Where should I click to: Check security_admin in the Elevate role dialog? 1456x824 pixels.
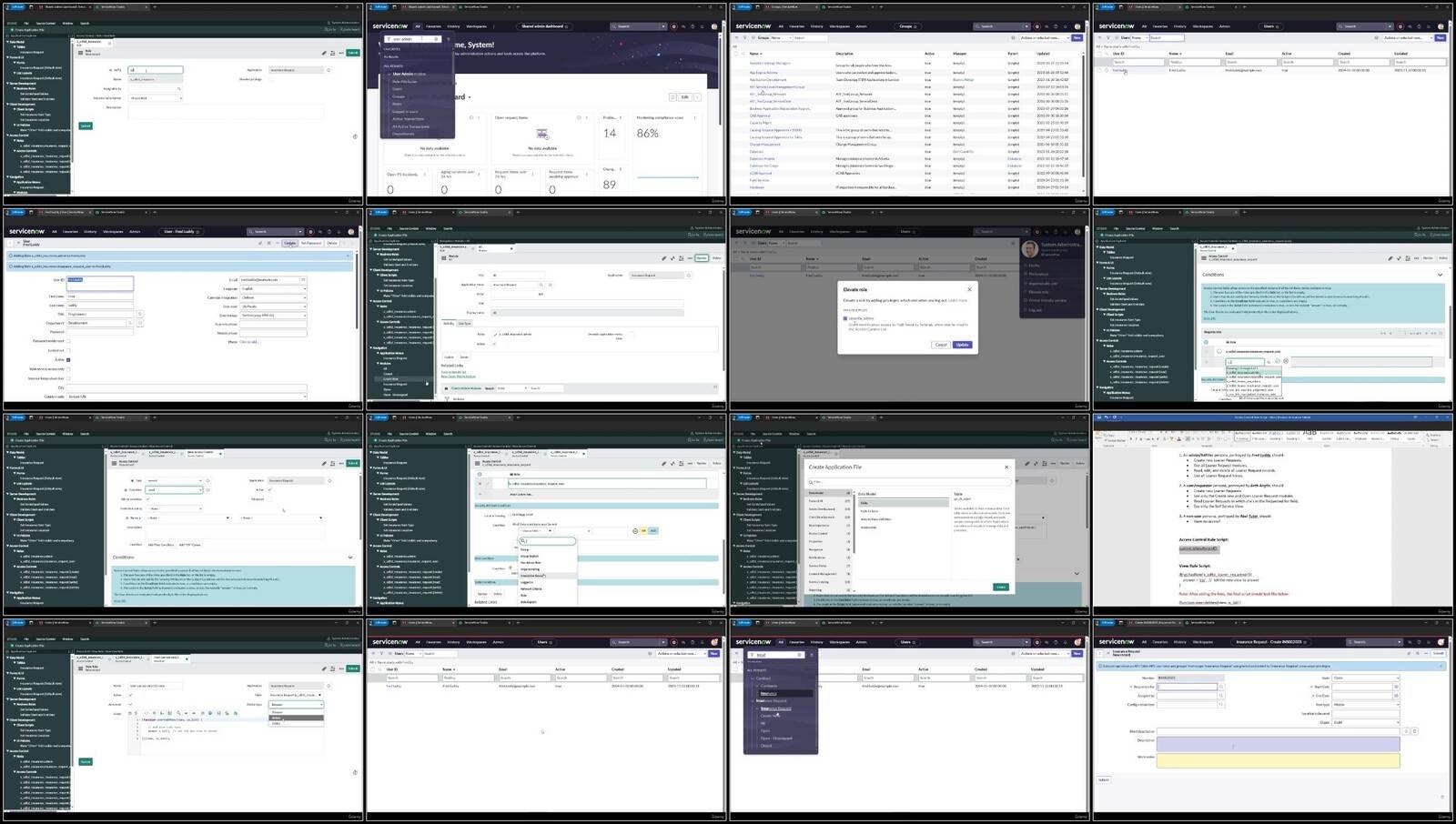coord(845,318)
